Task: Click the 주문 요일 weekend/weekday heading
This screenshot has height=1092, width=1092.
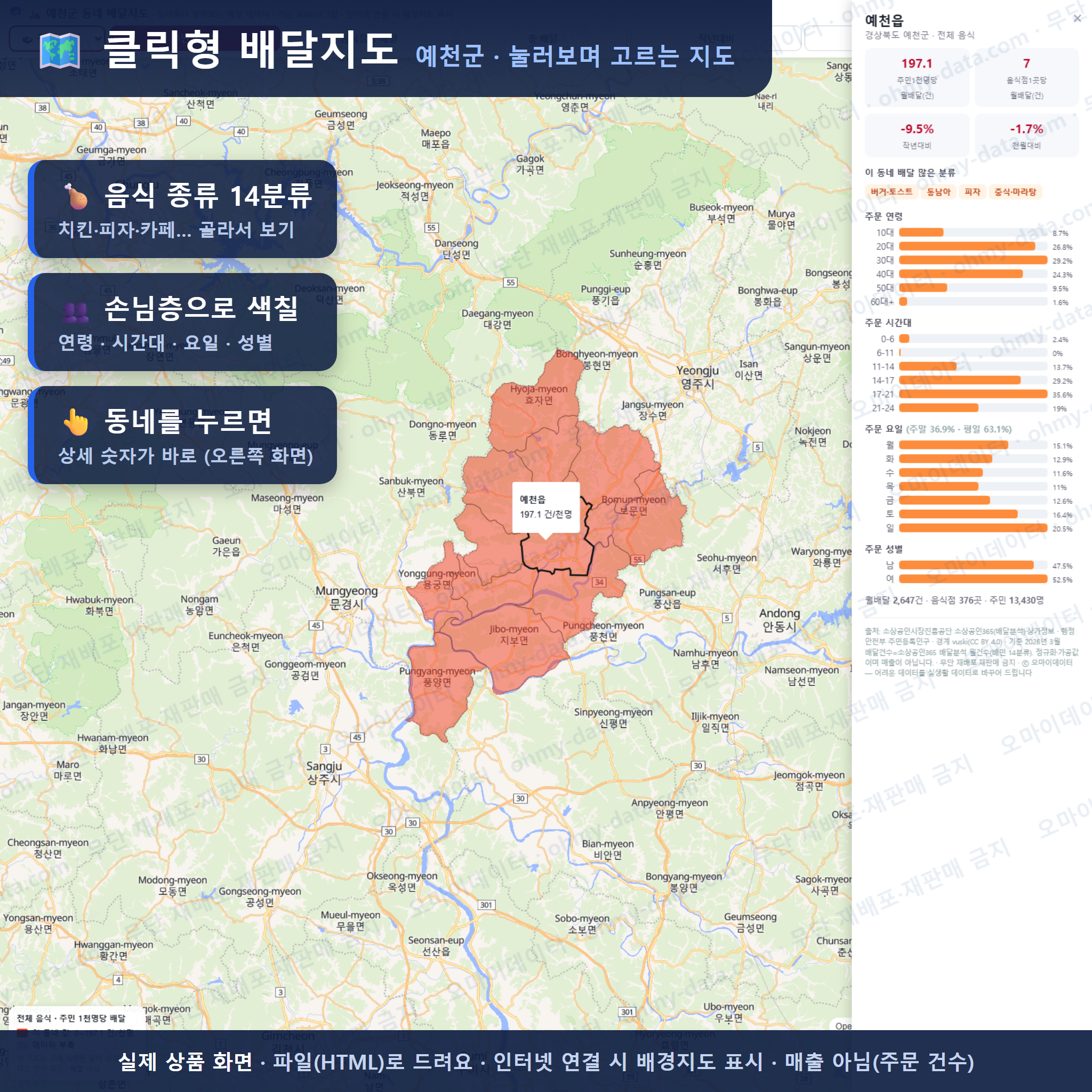Action: [938, 429]
